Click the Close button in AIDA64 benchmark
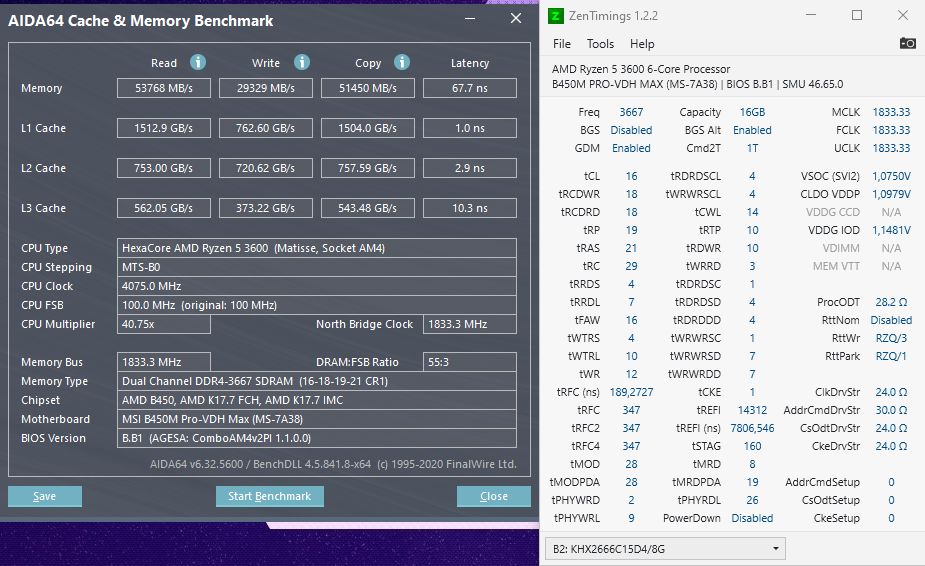This screenshot has height=566, width=925. 494,496
